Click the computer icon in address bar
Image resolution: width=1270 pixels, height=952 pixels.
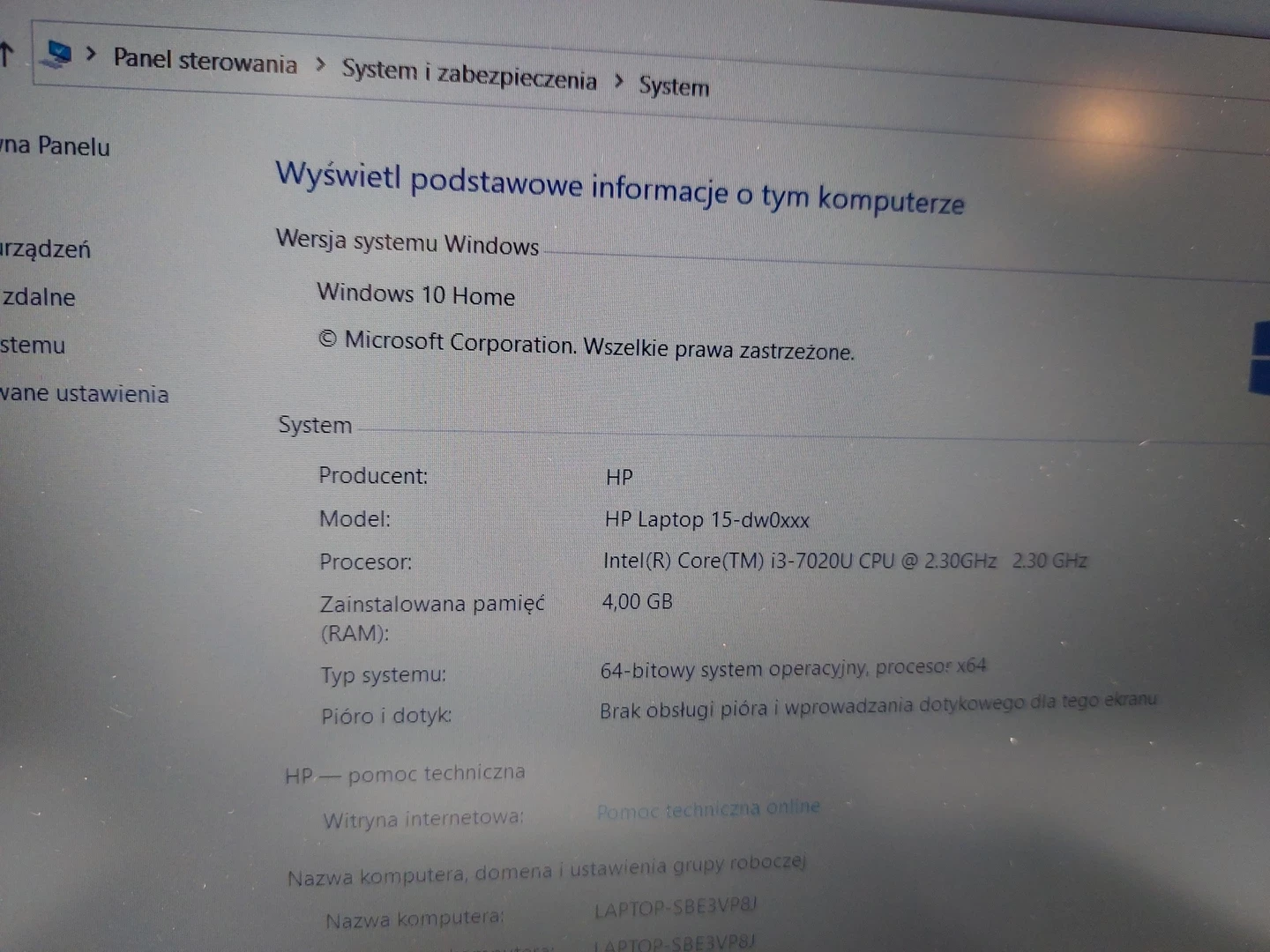tap(57, 54)
